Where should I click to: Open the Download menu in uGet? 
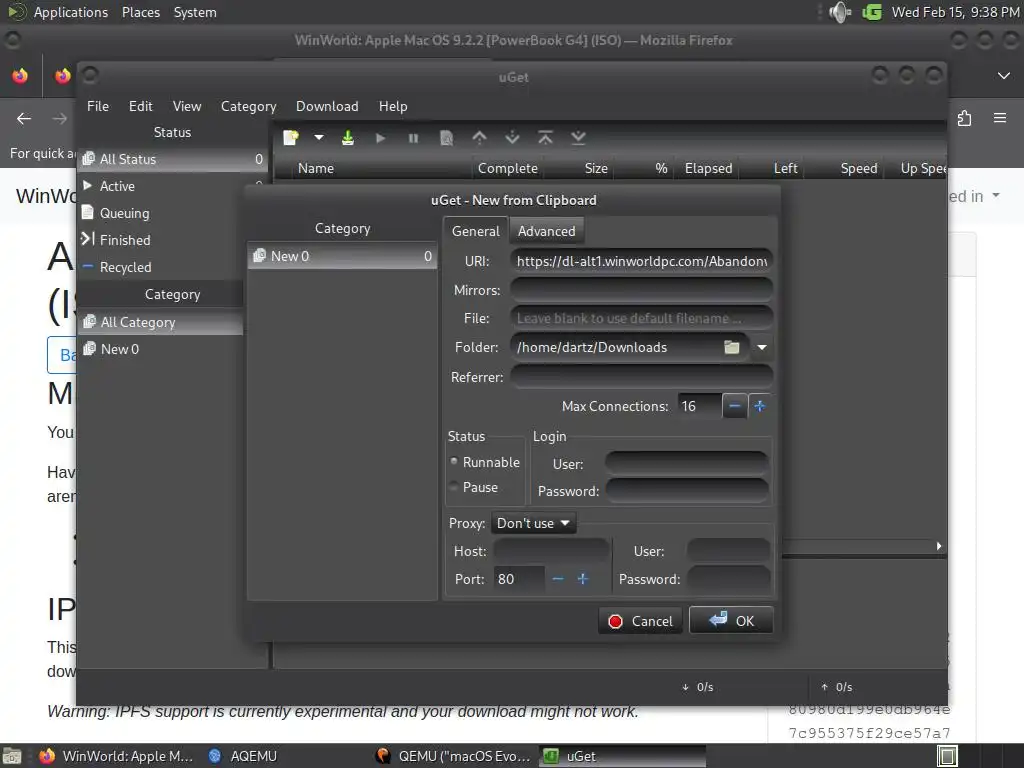pyautogui.click(x=327, y=106)
